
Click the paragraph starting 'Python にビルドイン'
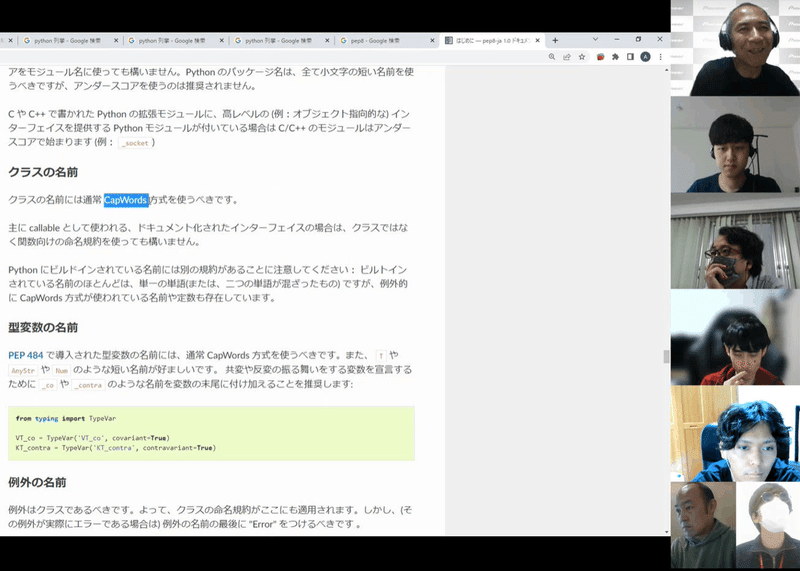coord(208,284)
